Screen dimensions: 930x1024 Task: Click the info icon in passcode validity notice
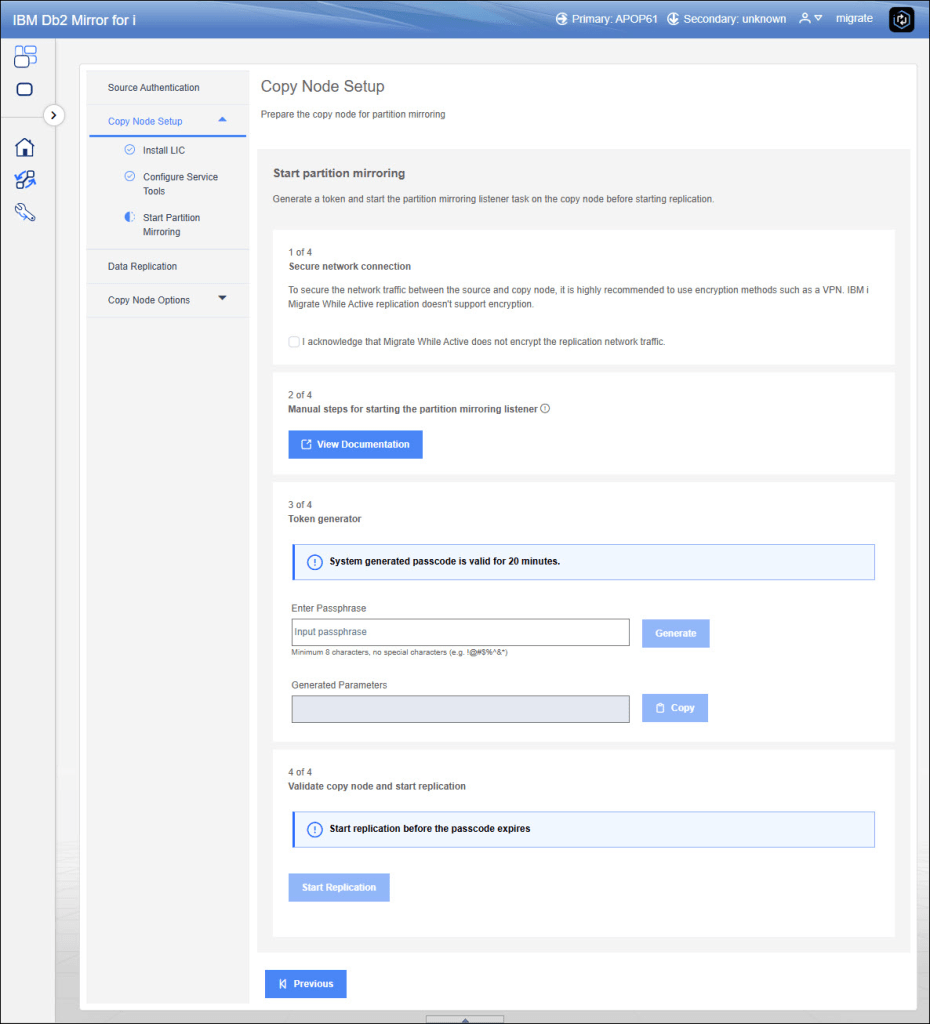(x=315, y=562)
